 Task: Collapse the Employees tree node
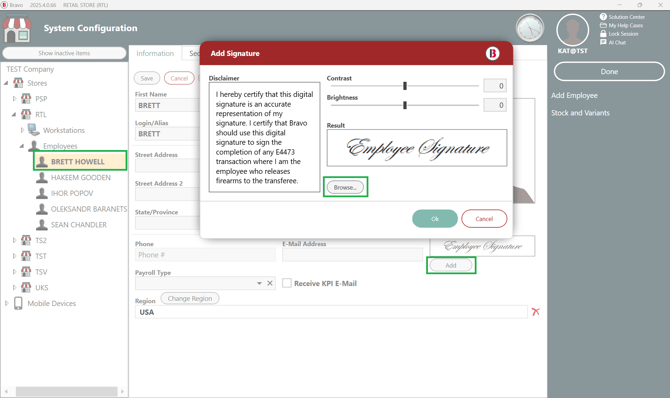[21, 146]
